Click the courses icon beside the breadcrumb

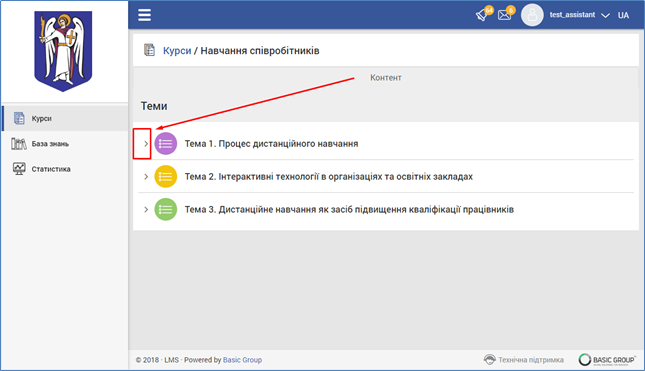(x=149, y=50)
